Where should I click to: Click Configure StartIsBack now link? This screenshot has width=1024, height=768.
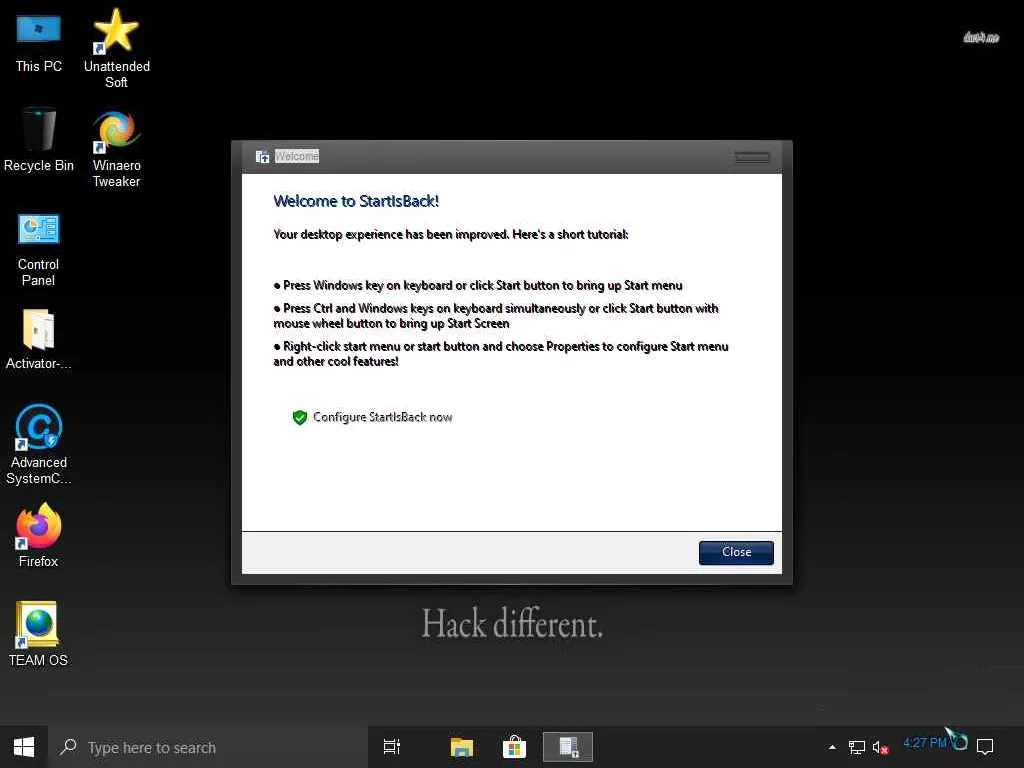click(382, 417)
